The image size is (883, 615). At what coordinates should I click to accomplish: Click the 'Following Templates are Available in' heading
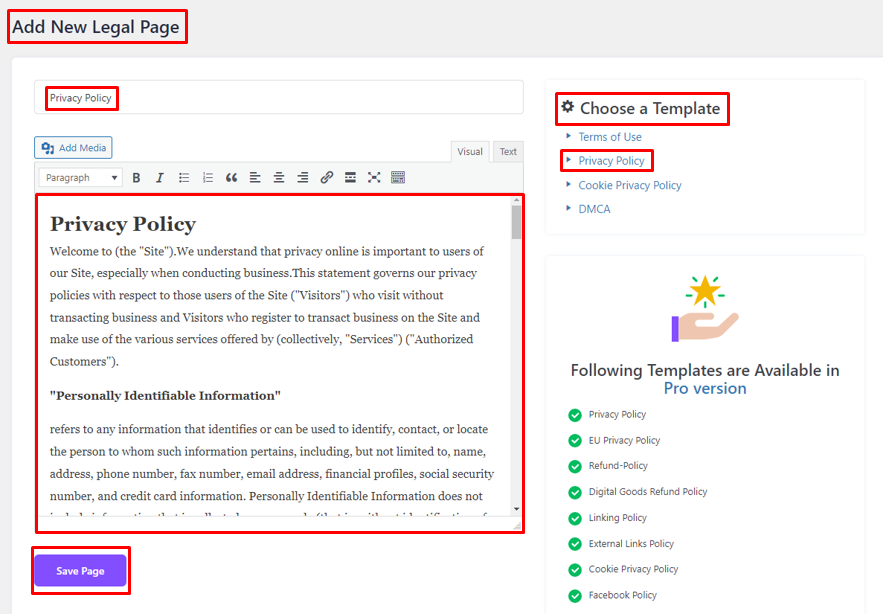(x=705, y=371)
